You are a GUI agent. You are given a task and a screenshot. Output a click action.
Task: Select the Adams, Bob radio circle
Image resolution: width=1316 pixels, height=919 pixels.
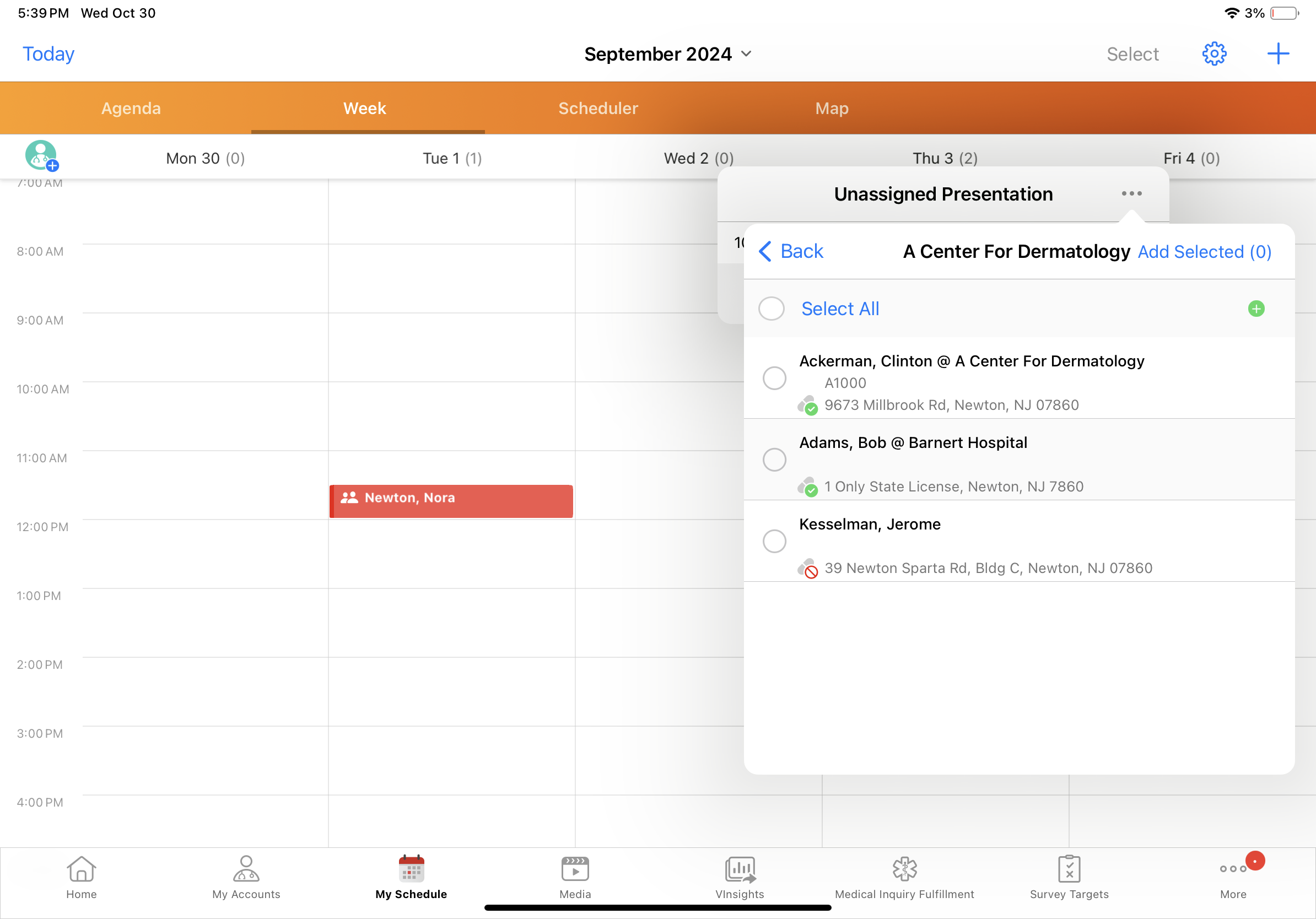click(x=774, y=459)
